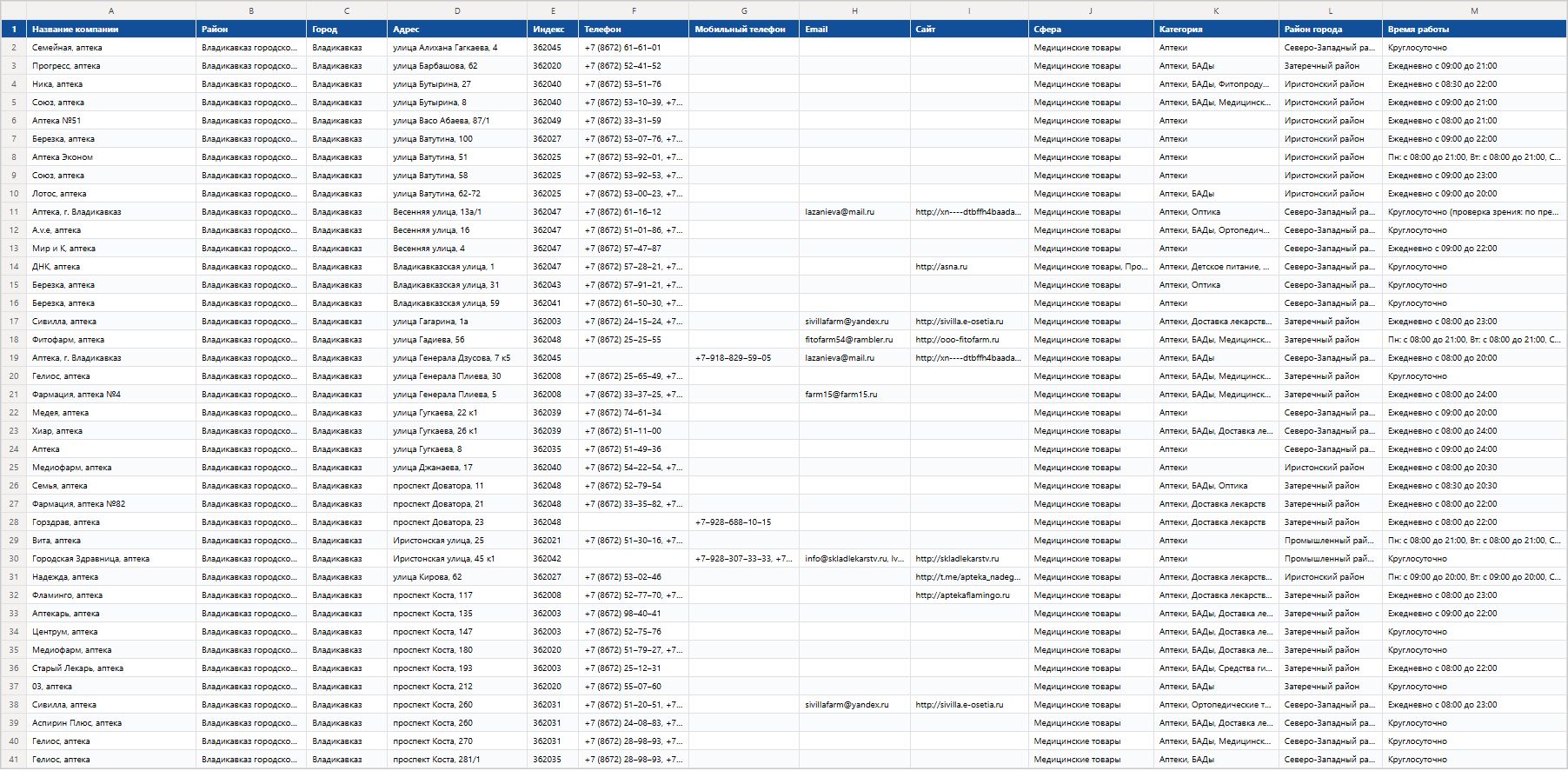The width and height of the screenshot is (1568, 784).
Task: Select the cell 'Аспирин Плюс, аптека'
Action: coord(111,723)
